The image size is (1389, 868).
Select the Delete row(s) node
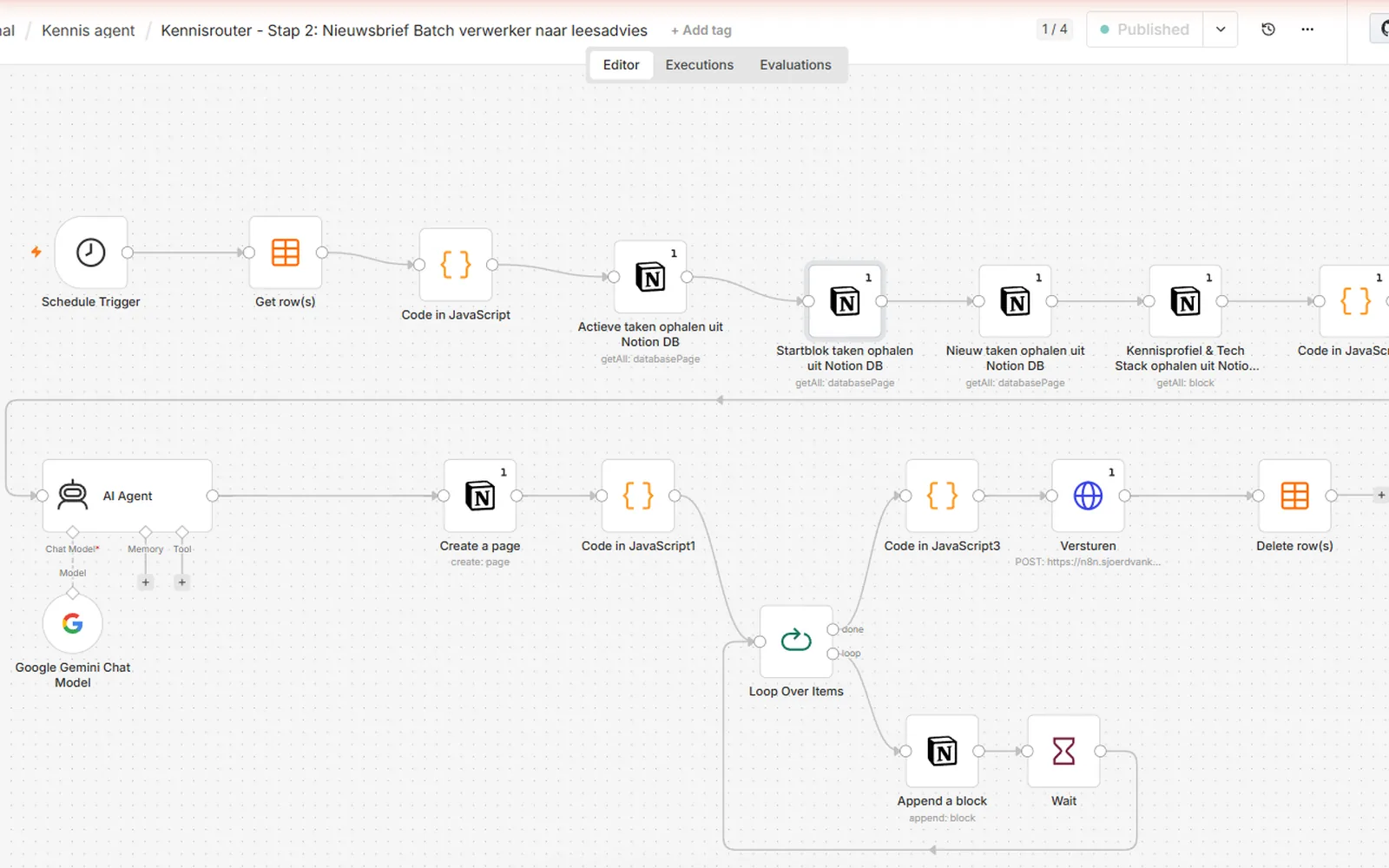point(1294,496)
